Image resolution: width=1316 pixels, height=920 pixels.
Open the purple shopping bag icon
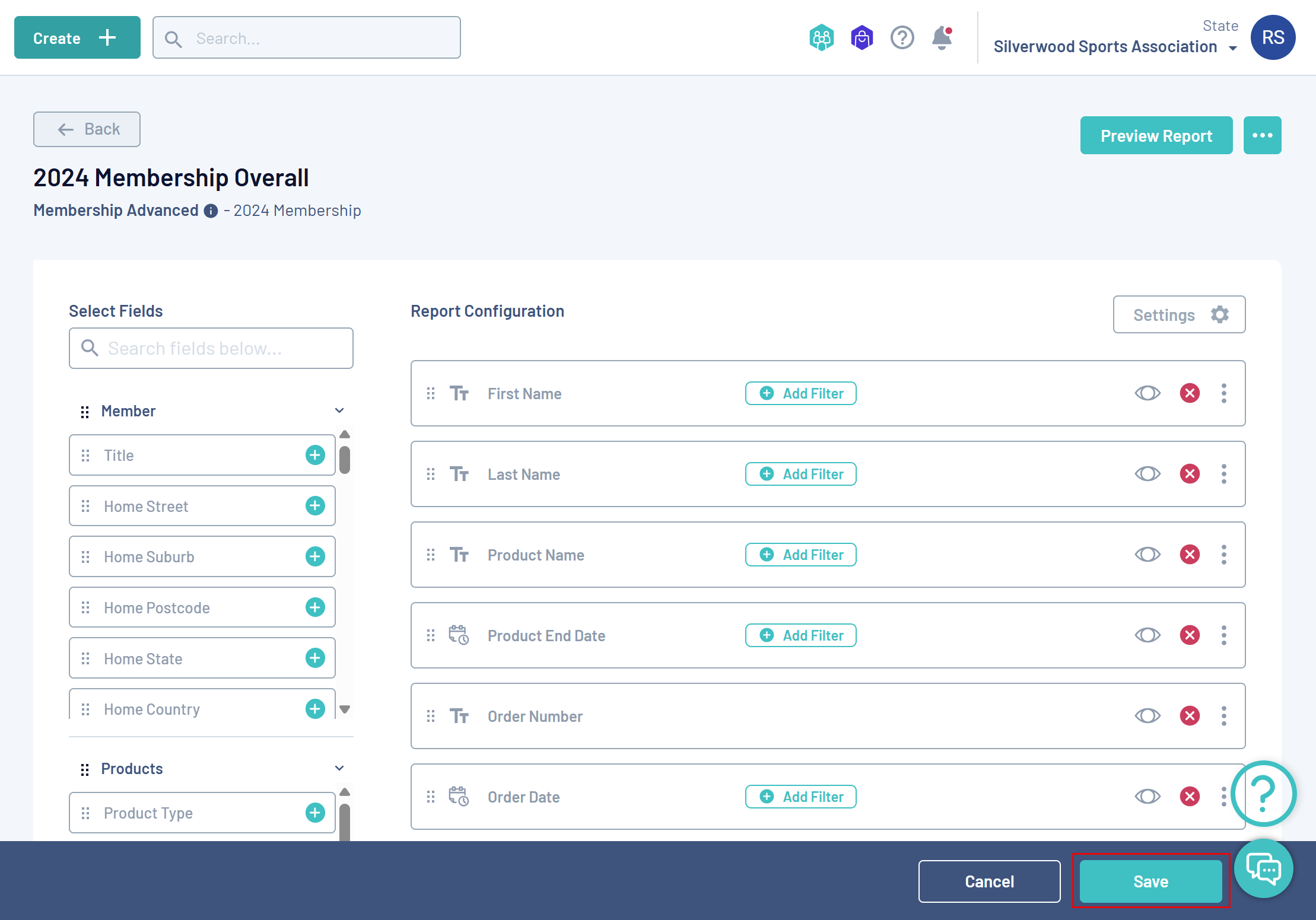(862, 39)
